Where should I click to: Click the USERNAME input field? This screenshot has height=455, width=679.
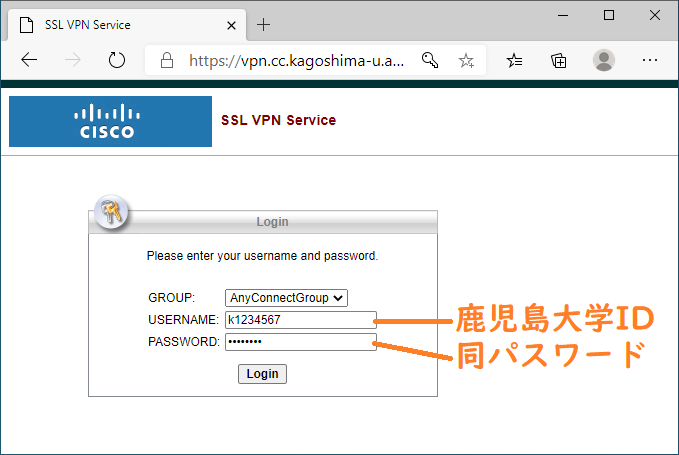coord(301,320)
